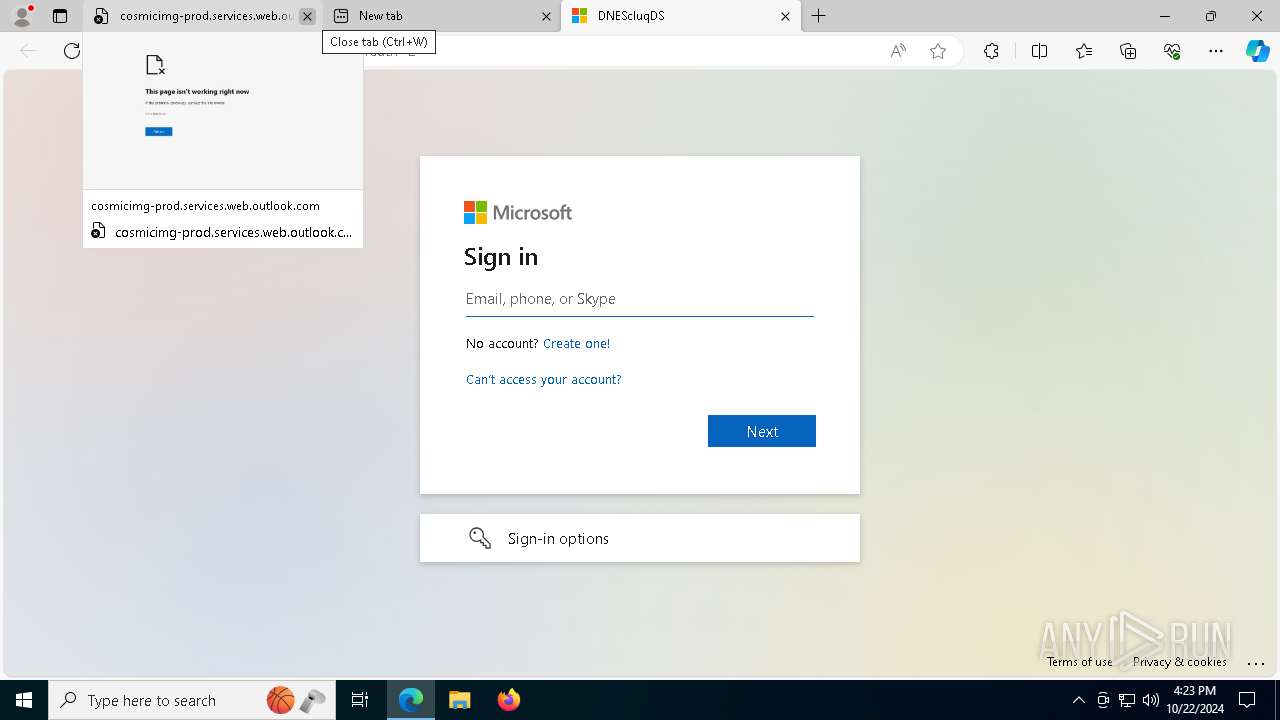Launch Firefox from the taskbar

508,700
